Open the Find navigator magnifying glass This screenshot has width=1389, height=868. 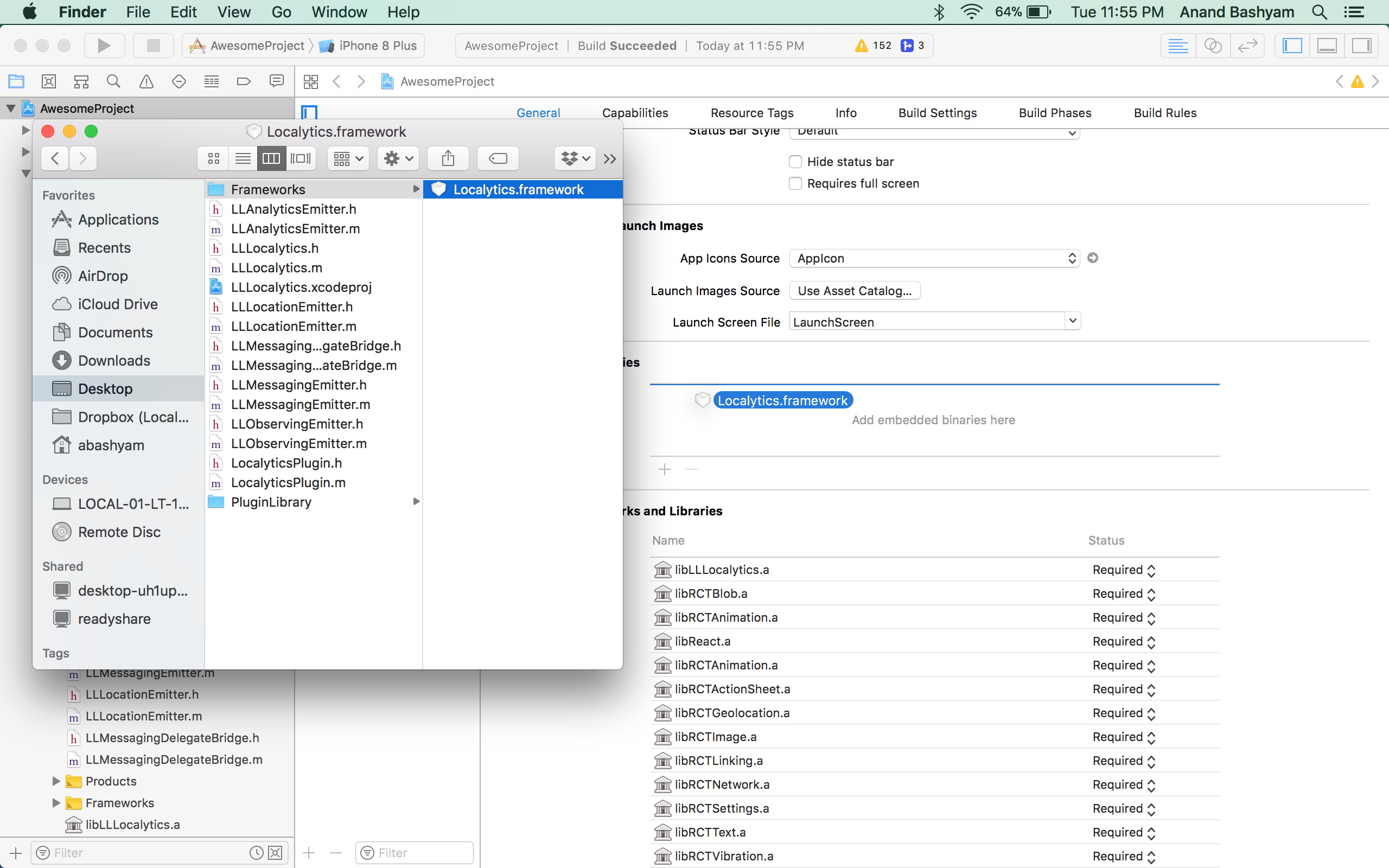pos(113,81)
